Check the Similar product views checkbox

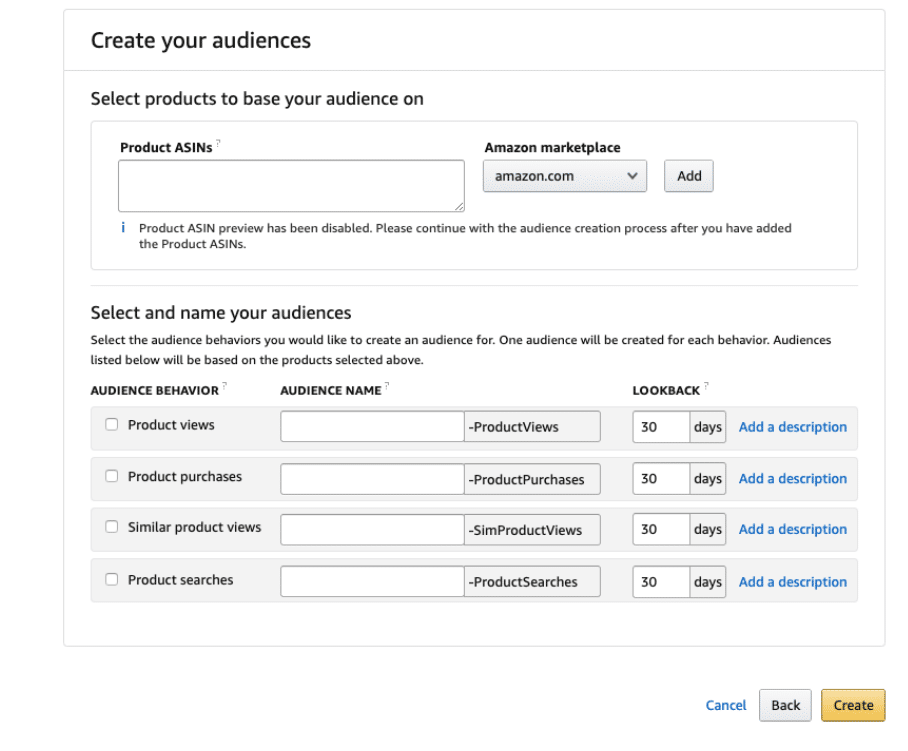(112, 526)
